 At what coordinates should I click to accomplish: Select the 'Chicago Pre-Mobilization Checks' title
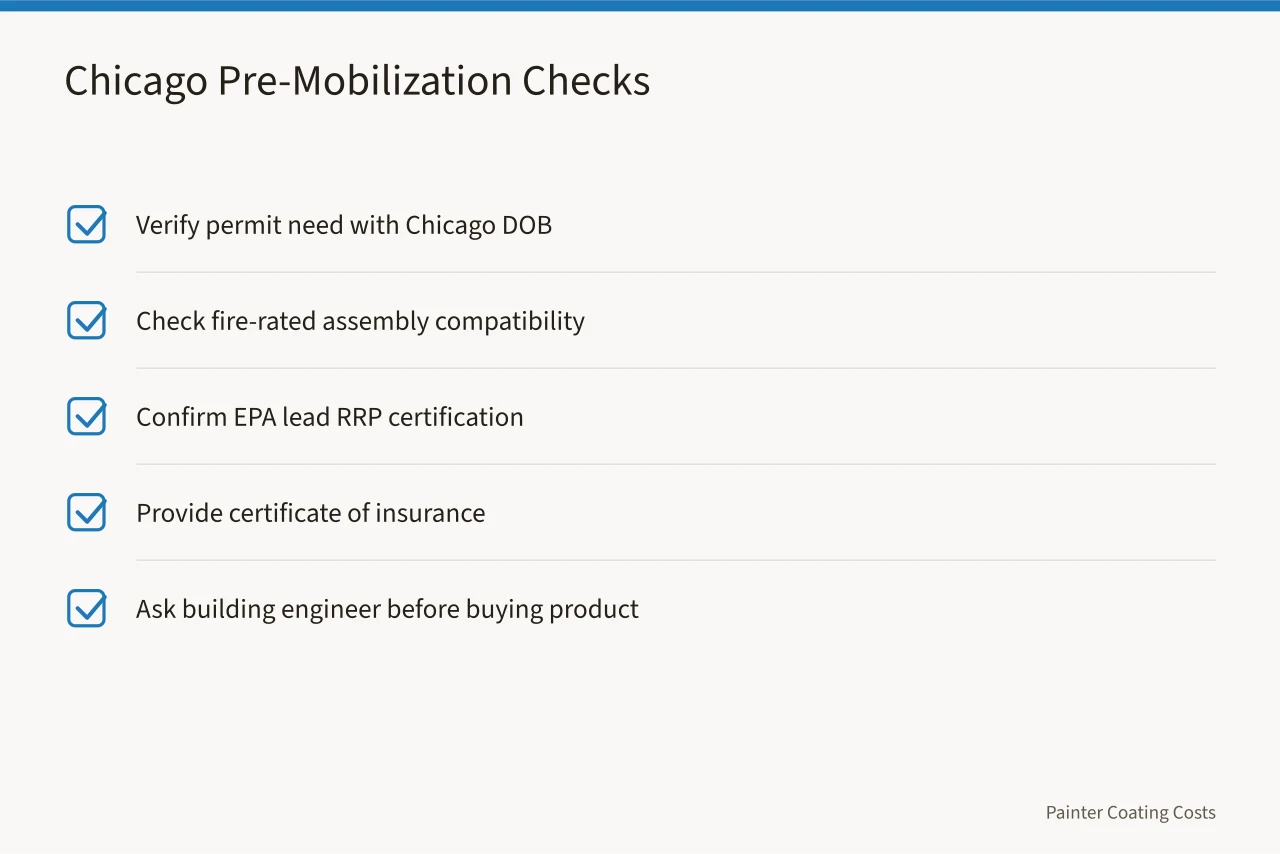click(357, 81)
